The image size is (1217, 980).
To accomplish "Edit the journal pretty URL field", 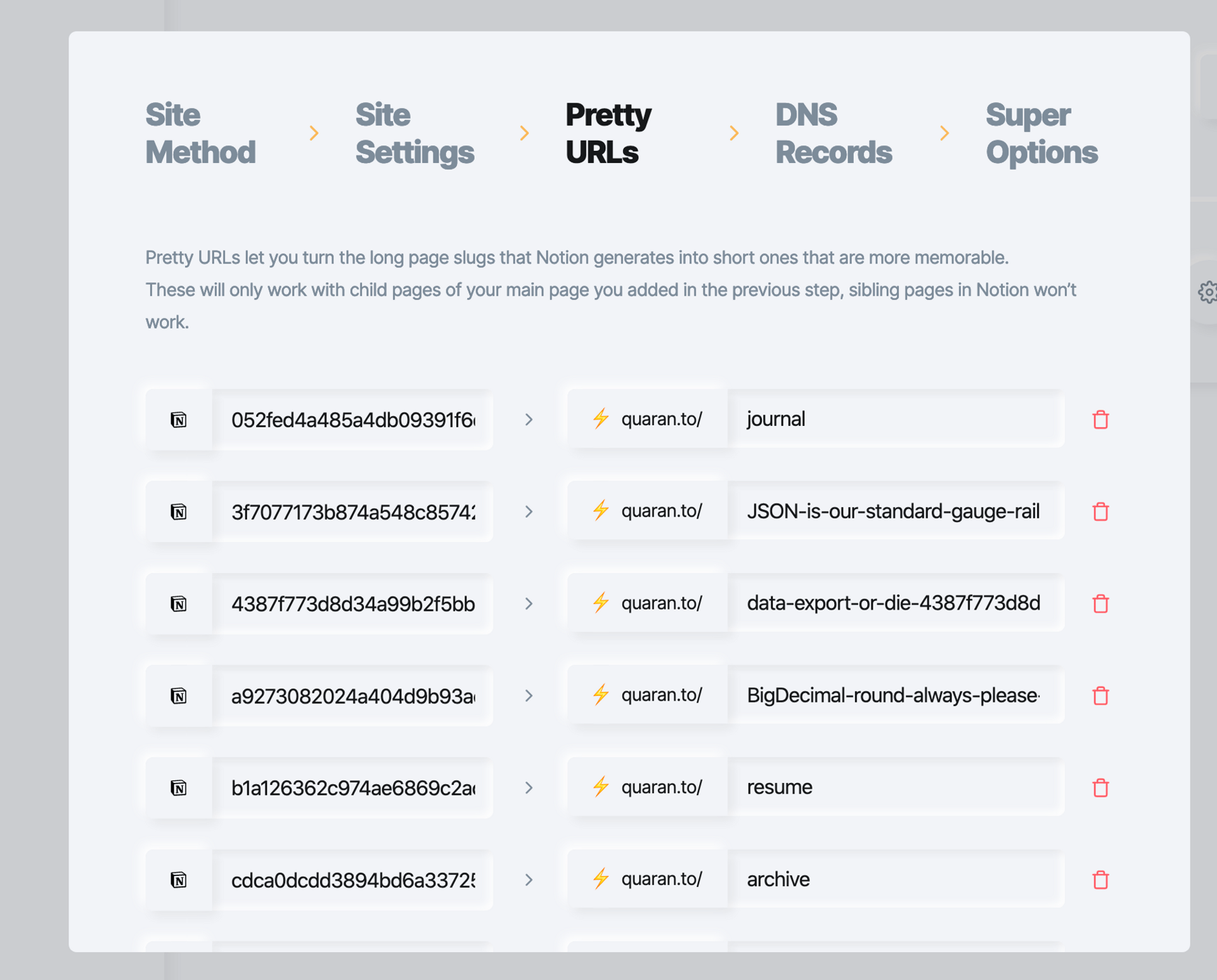I will tap(896, 418).
